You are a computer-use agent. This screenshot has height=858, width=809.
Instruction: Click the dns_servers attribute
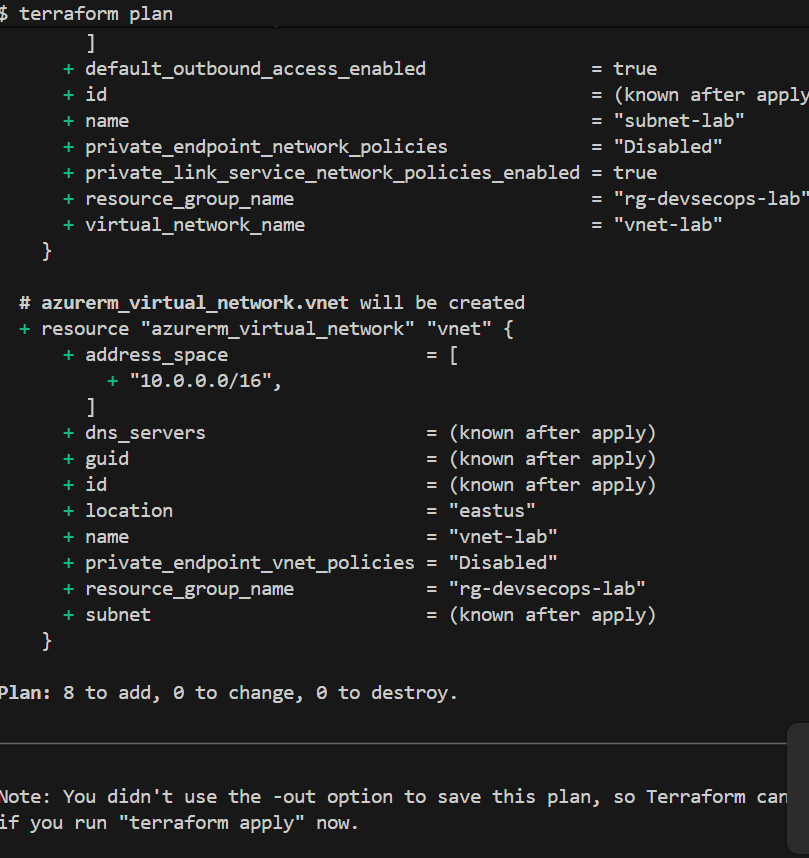coord(145,433)
